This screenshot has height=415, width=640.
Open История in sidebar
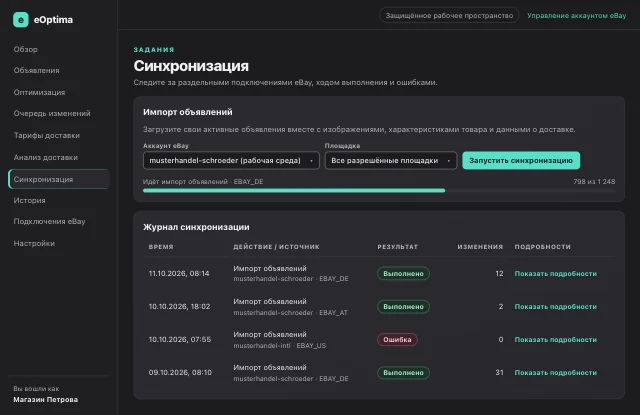coord(29,200)
